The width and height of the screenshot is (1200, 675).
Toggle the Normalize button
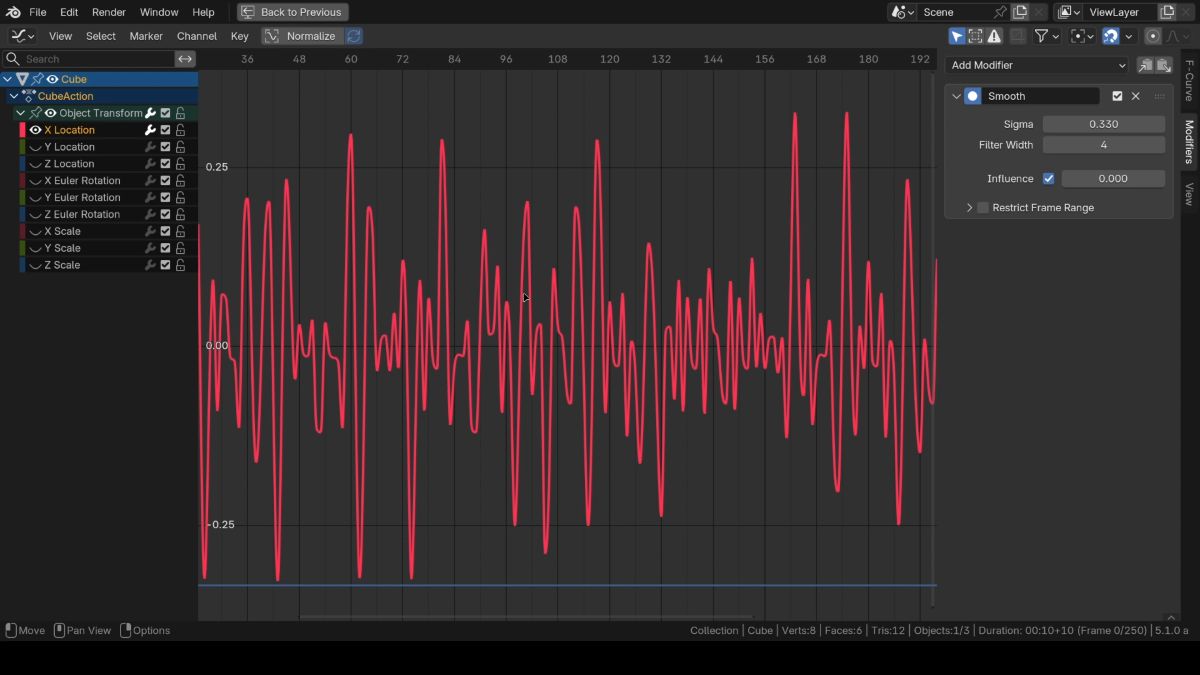coord(301,36)
